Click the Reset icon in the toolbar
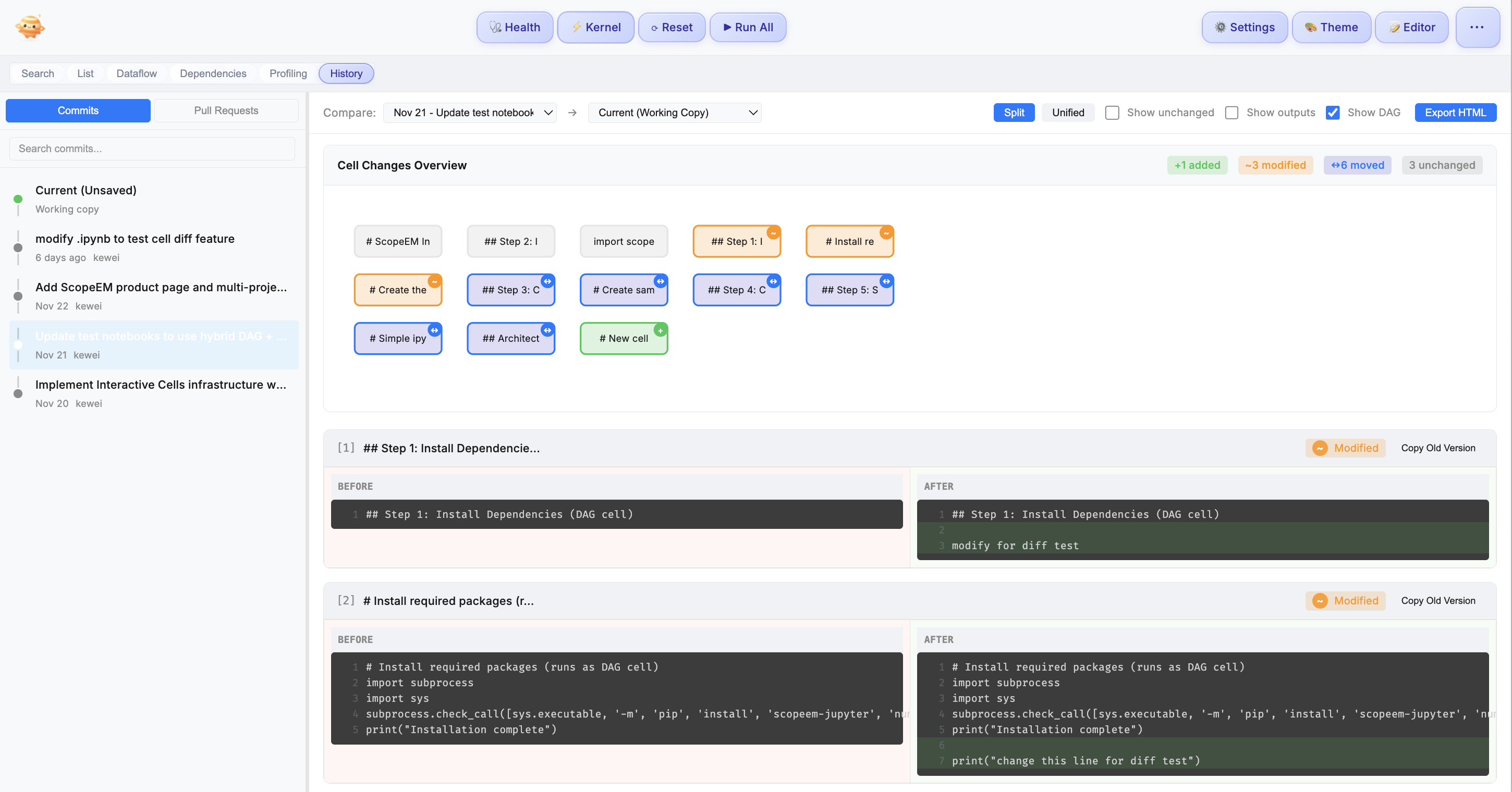The height and width of the screenshot is (792, 1512). click(x=655, y=28)
